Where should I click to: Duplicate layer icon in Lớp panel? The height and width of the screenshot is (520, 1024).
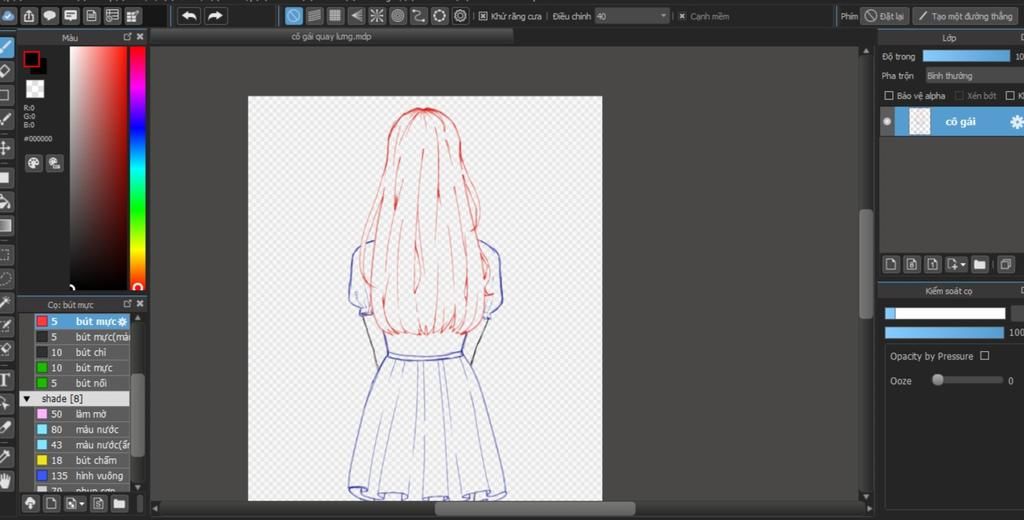[x=1006, y=264]
